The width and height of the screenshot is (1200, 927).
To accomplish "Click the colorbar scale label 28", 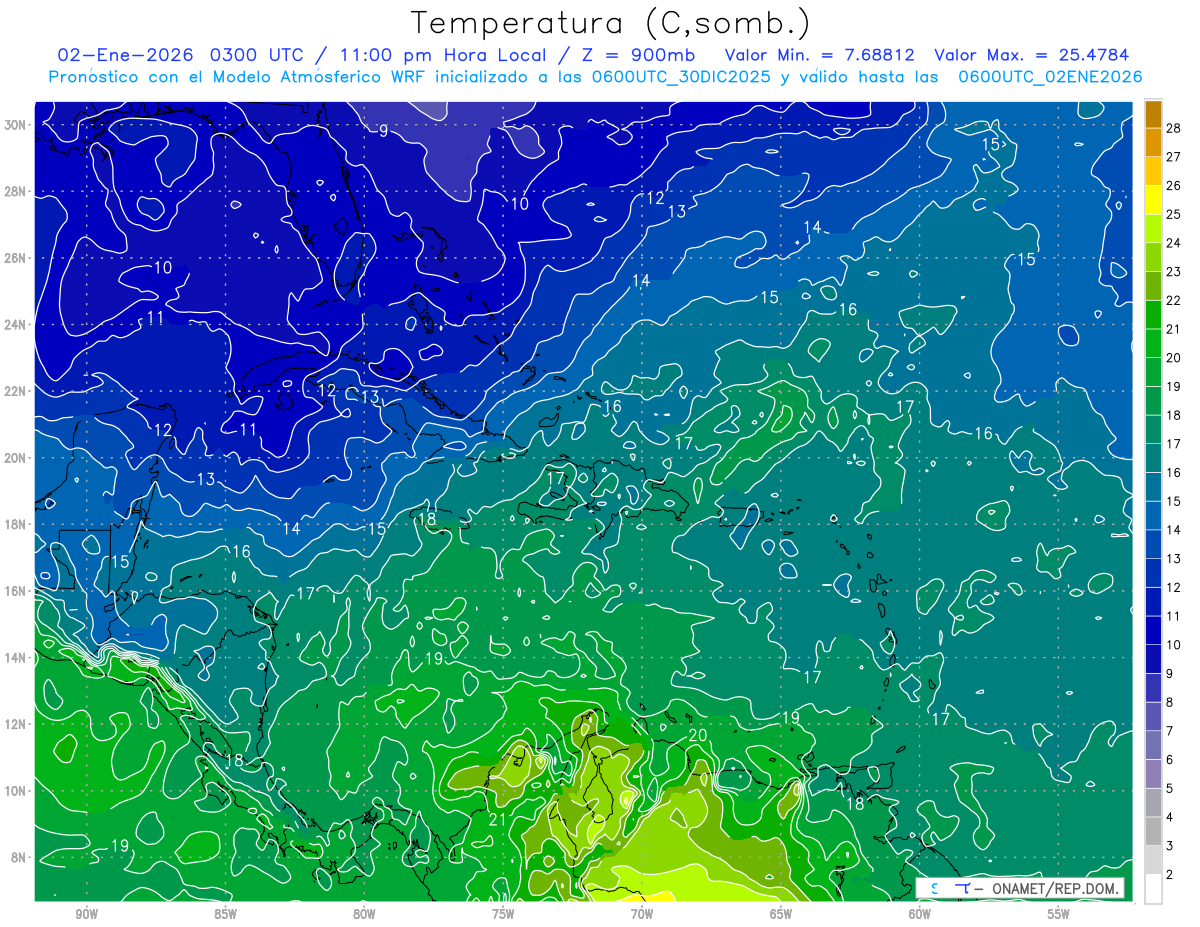I will (x=1174, y=128).
